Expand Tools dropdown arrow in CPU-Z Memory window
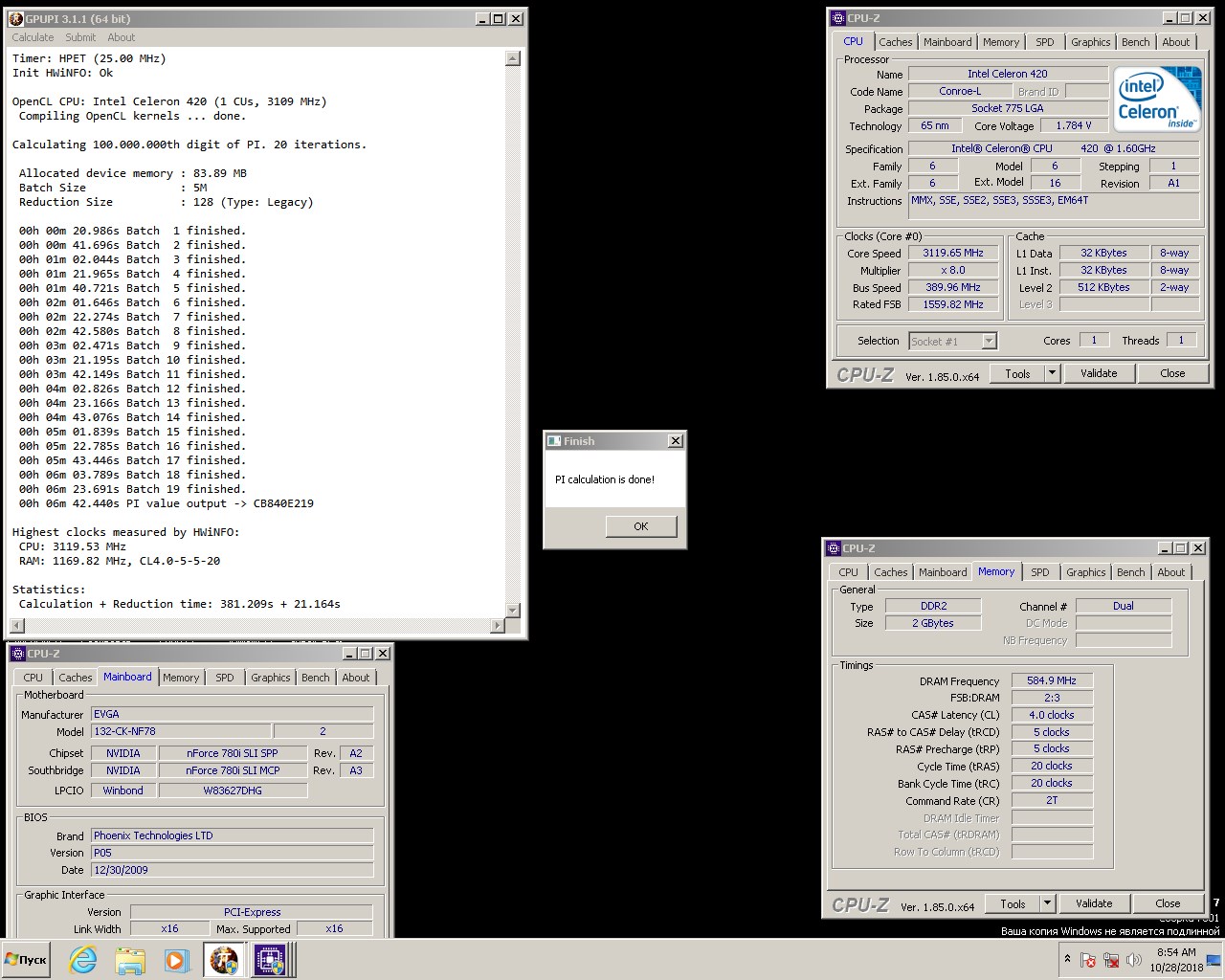1225x980 pixels. pyautogui.click(x=1047, y=903)
